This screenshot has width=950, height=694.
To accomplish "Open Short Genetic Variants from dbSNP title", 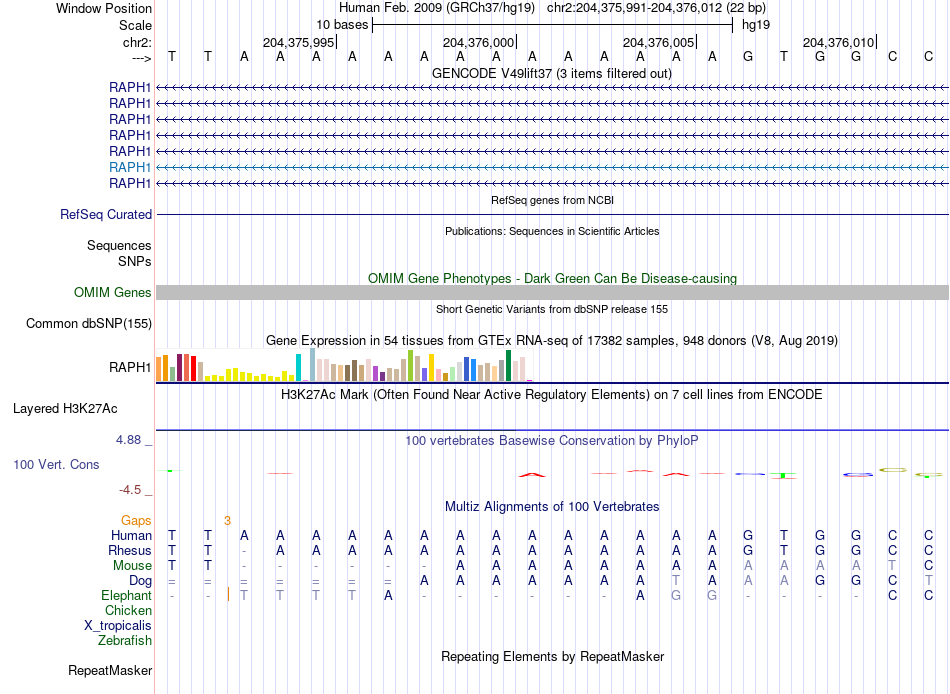I will click(x=552, y=309).
